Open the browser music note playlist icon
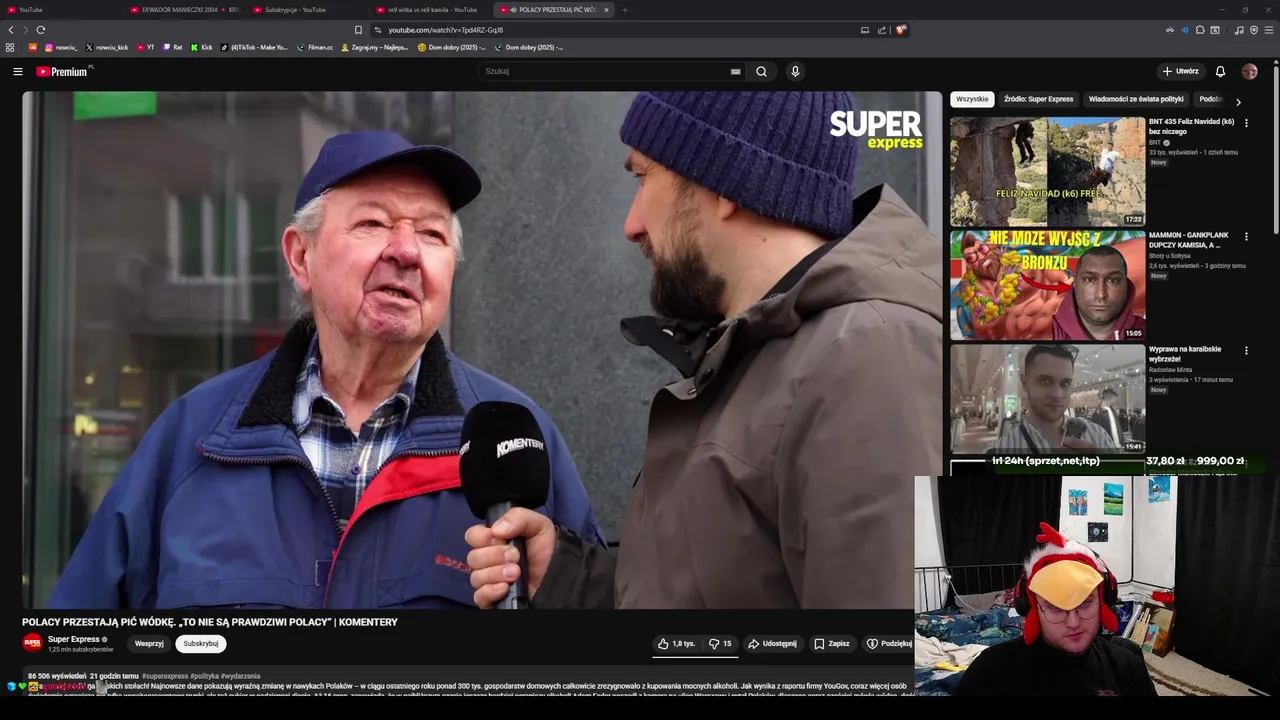Viewport: 1280px width, 720px height. click(1239, 30)
